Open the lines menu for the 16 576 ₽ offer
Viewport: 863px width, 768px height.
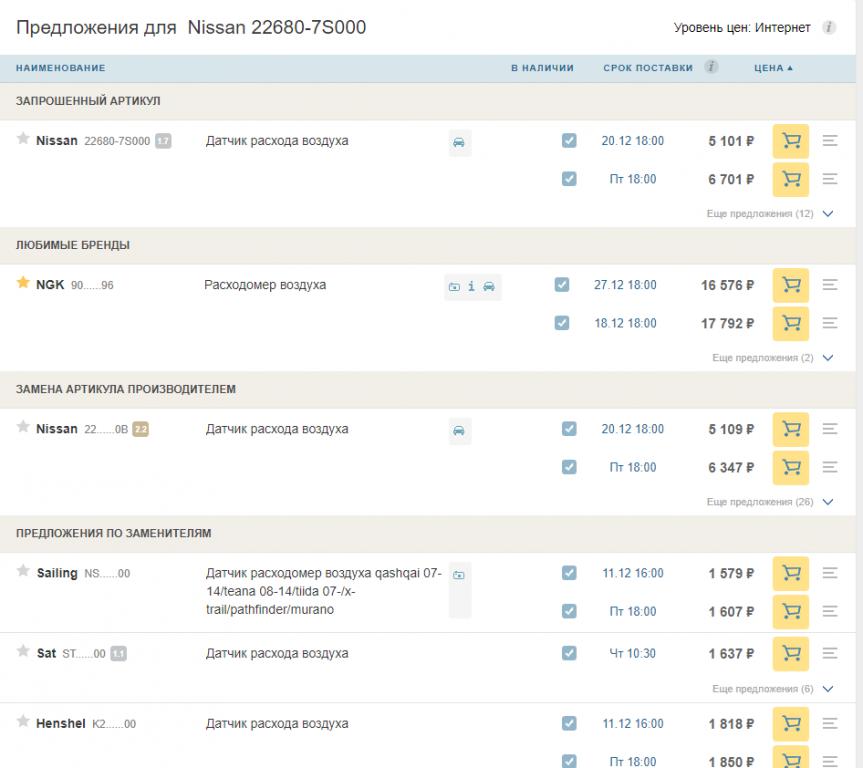pos(830,285)
